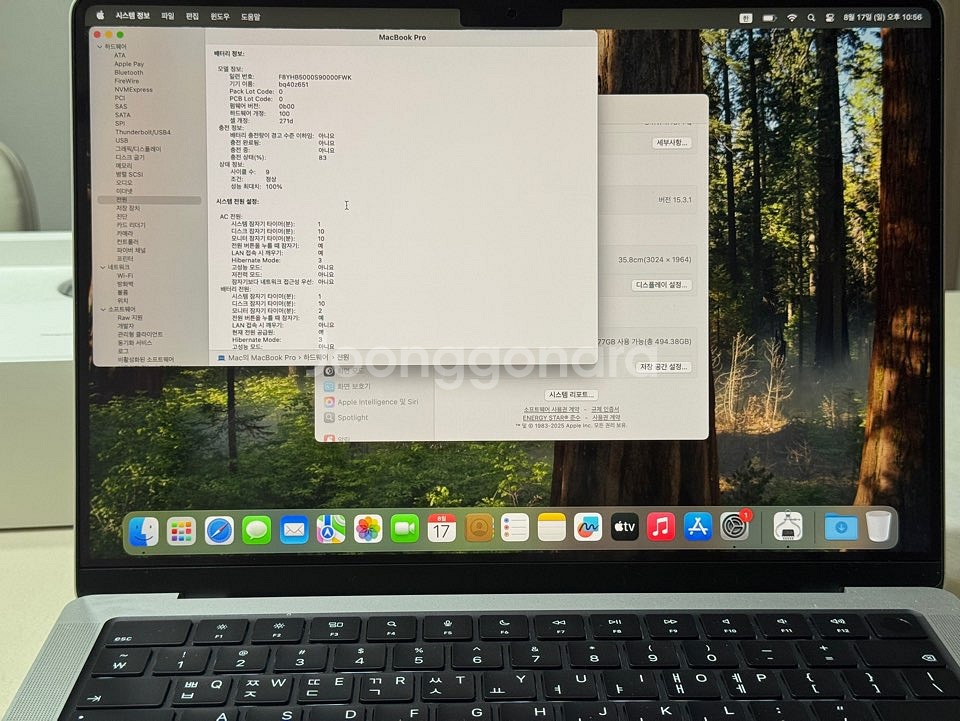The width and height of the screenshot is (960, 721).
Task: Click the date and time in menu bar
Action: (x=882, y=18)
